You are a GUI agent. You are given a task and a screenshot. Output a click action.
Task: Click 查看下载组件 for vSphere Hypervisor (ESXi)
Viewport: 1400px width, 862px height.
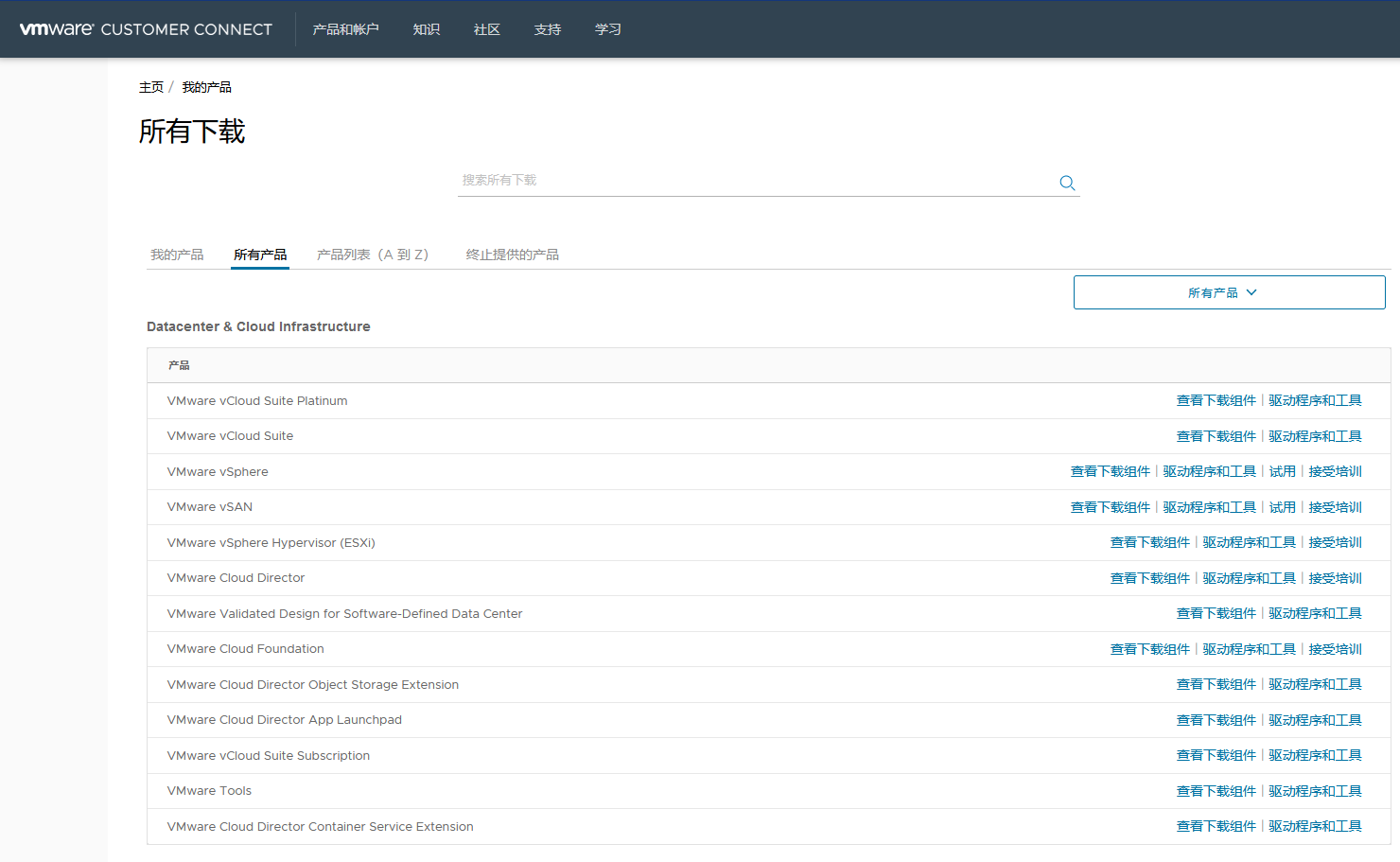point(1149,542)
